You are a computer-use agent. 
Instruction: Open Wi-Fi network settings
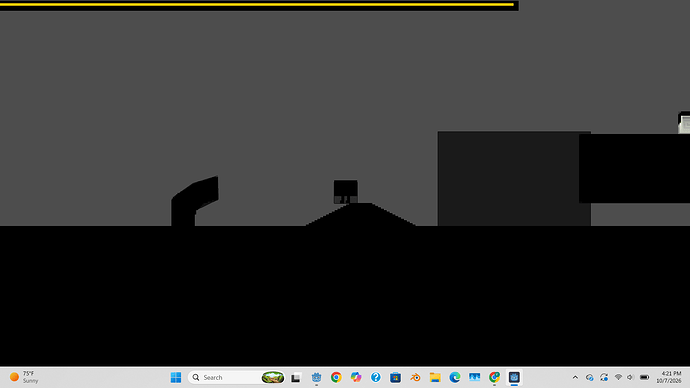point(618,377)
